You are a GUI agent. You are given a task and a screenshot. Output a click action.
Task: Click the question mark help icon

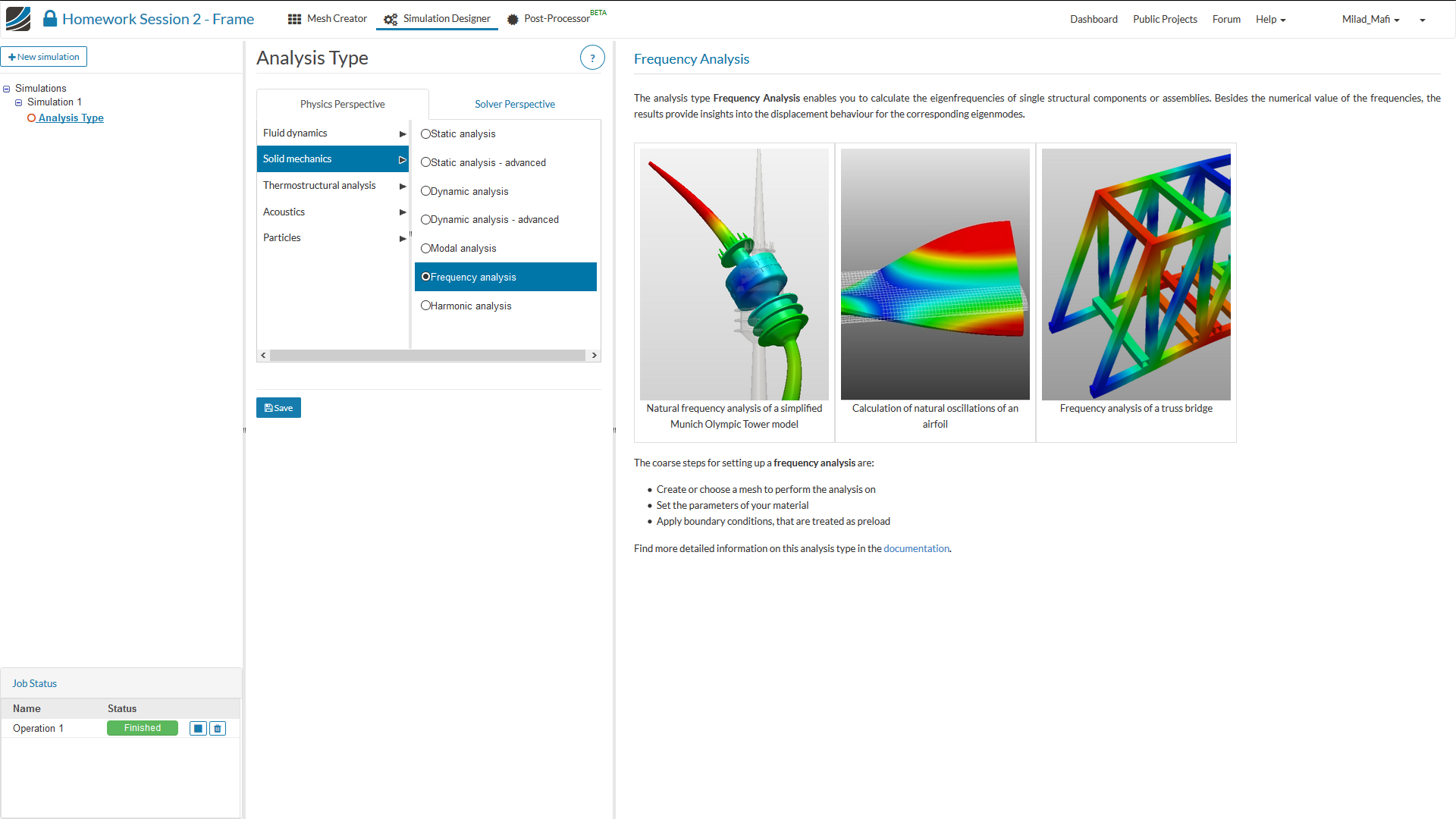[592, 58]
